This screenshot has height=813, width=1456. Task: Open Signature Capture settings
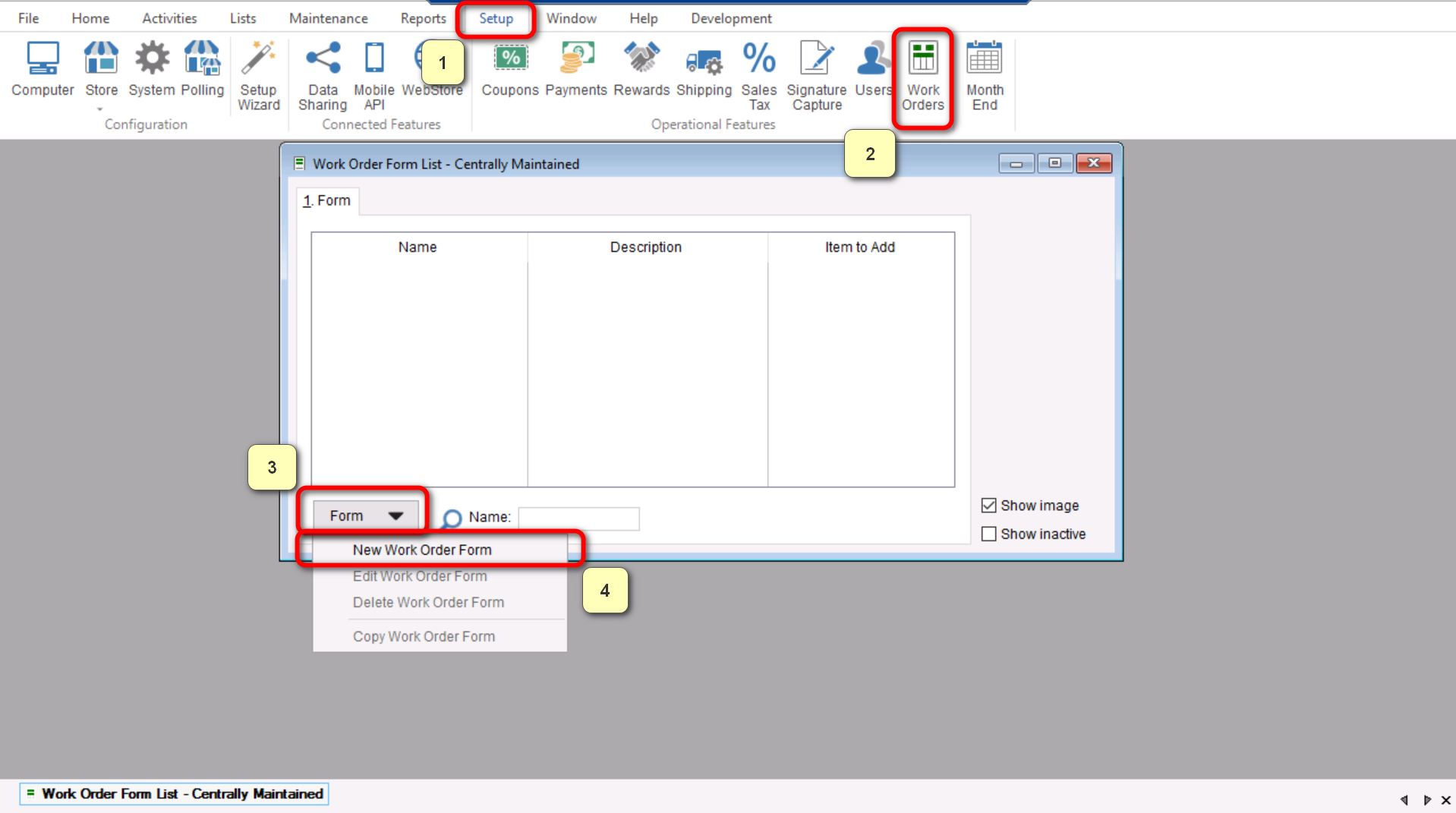point(816,75)
